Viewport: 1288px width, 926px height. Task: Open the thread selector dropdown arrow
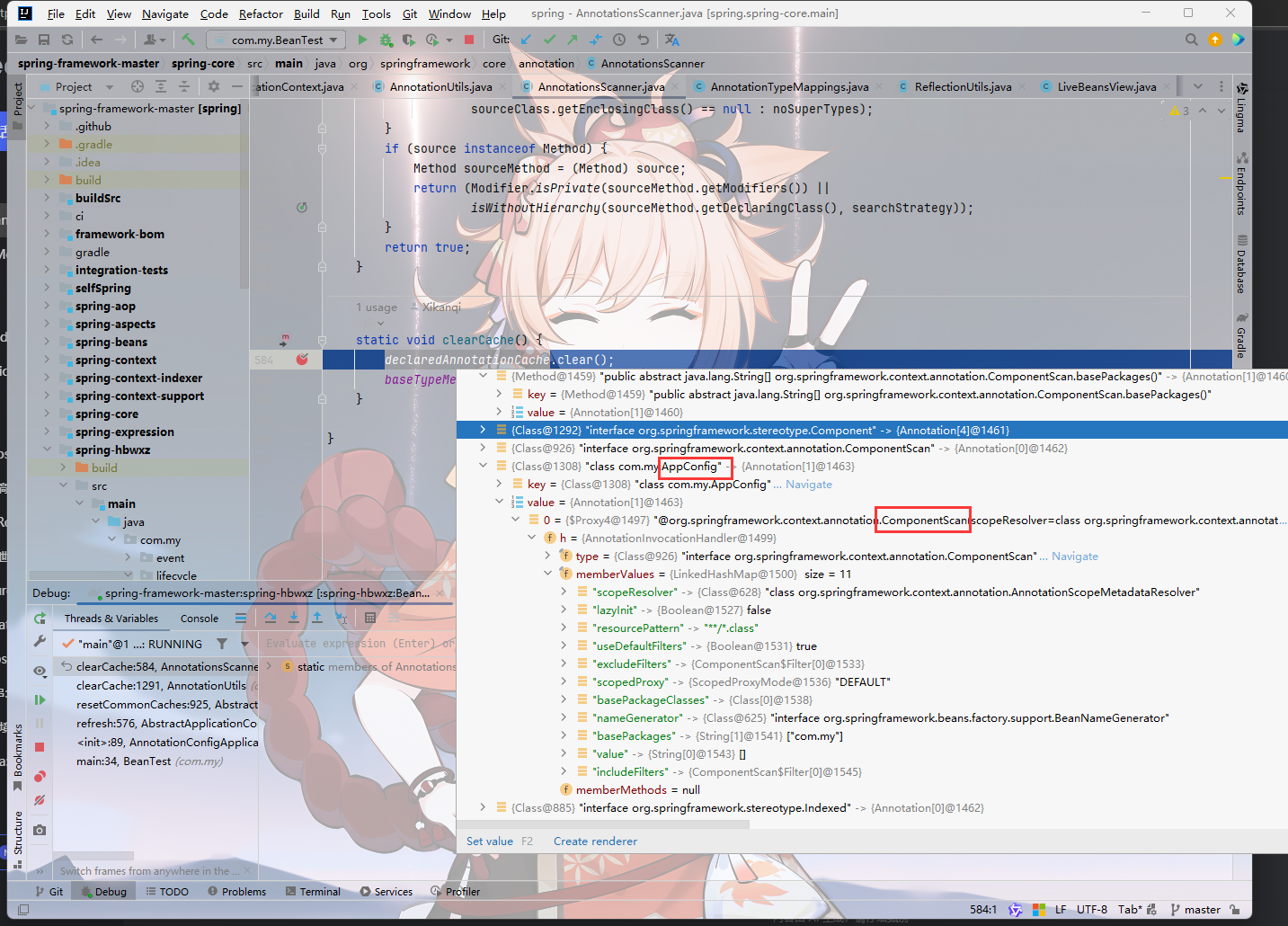[244, 644]
